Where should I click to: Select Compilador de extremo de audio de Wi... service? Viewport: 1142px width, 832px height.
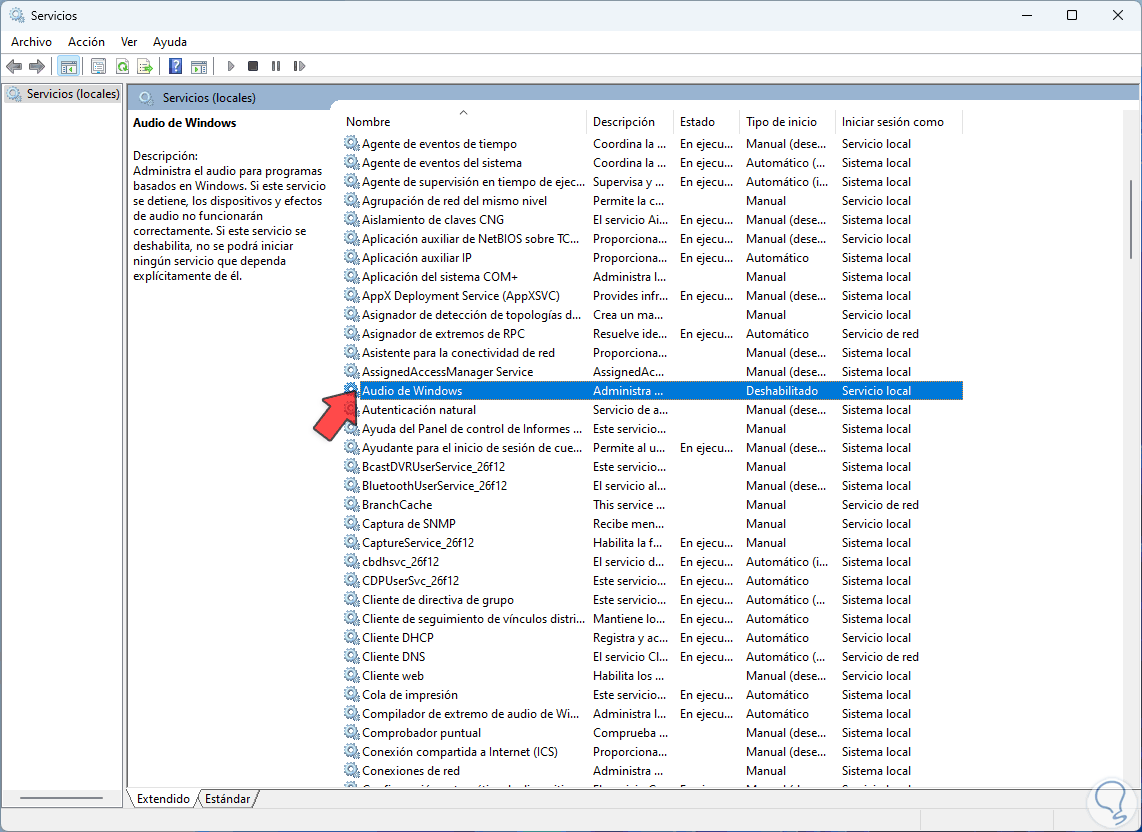653,713
